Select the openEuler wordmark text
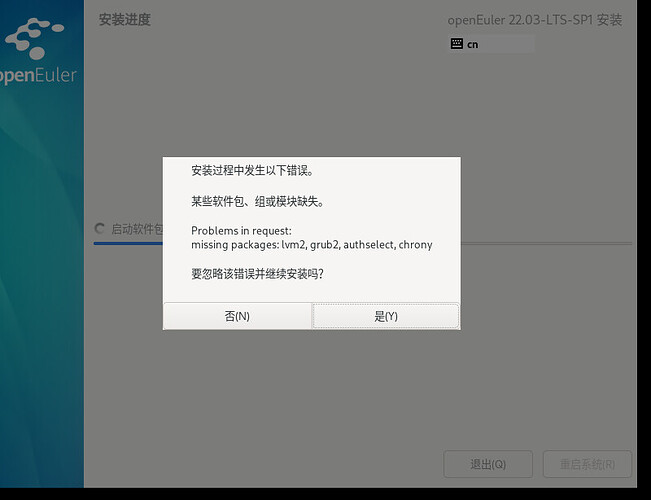Image resolution: width=651 pixels, height=500 pixels. pos(38,76)
